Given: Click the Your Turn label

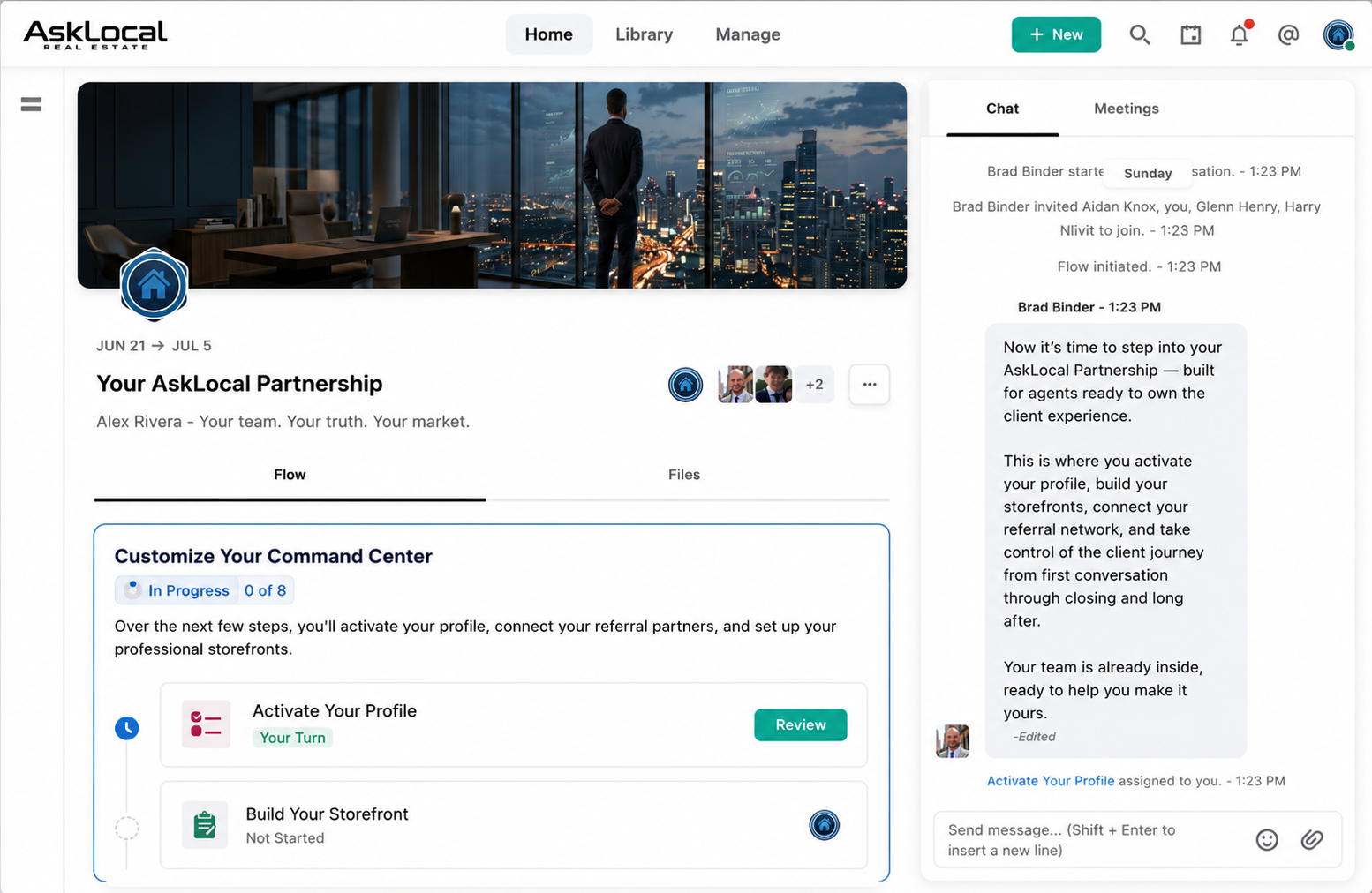Looking at the screenshot, I should (x=292, y=738).
